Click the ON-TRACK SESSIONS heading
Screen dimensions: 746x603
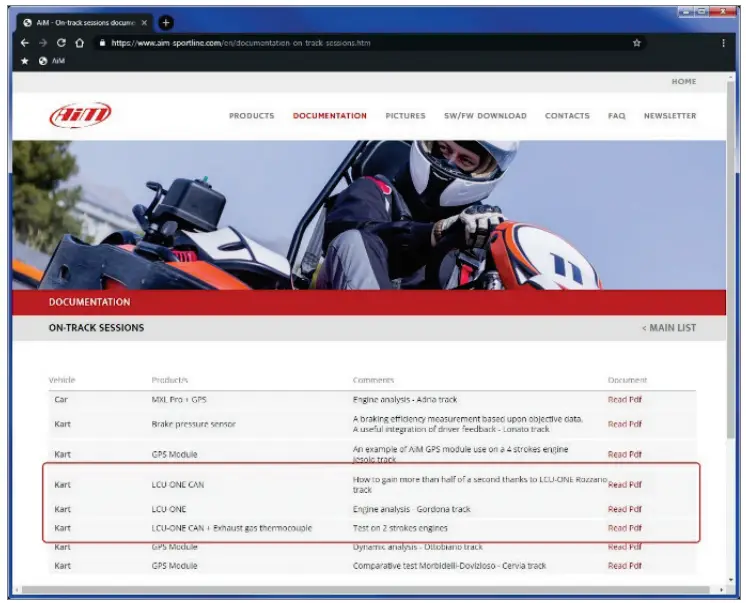(x=96, y=328)
